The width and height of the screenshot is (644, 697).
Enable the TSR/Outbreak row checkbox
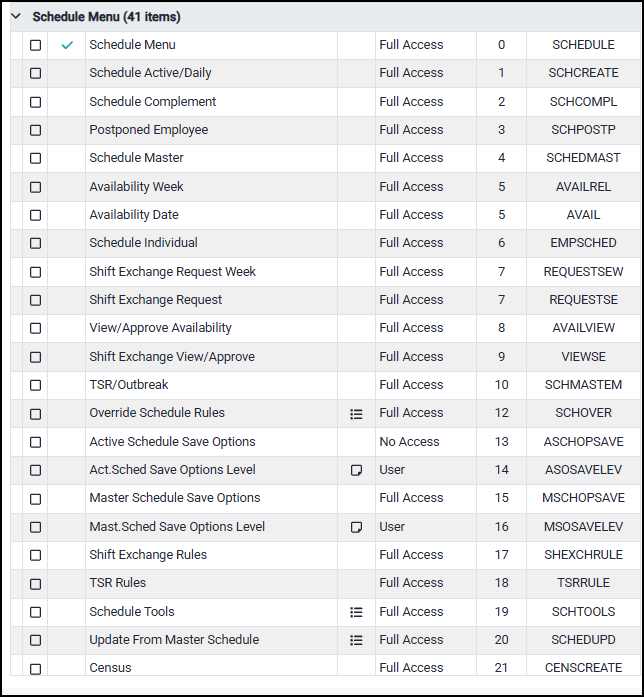tap(35, 385)
